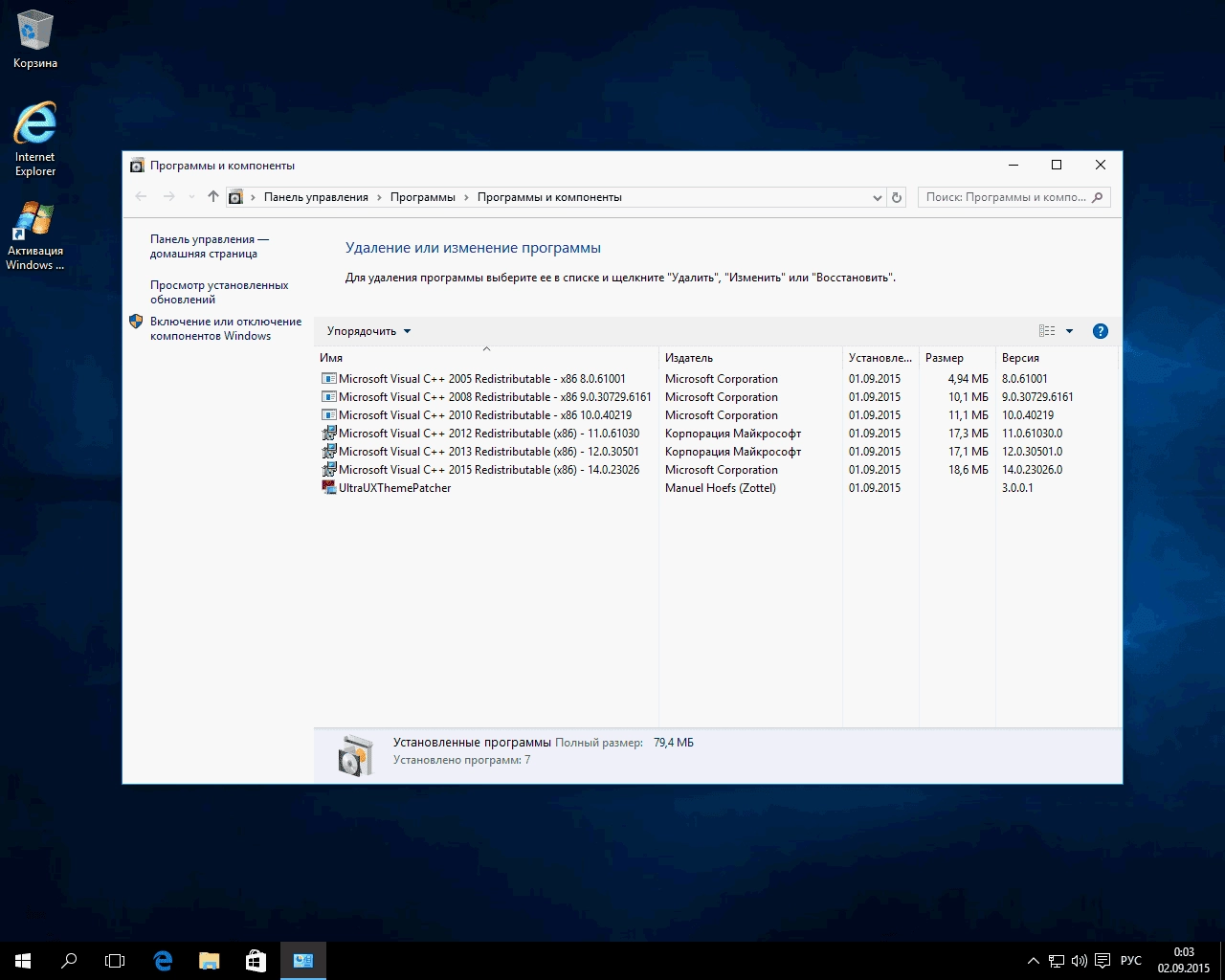The height and width of the screenshot is (980, 1225).
Task: Open the network icon in system tray
Action: click(1057, 961)
